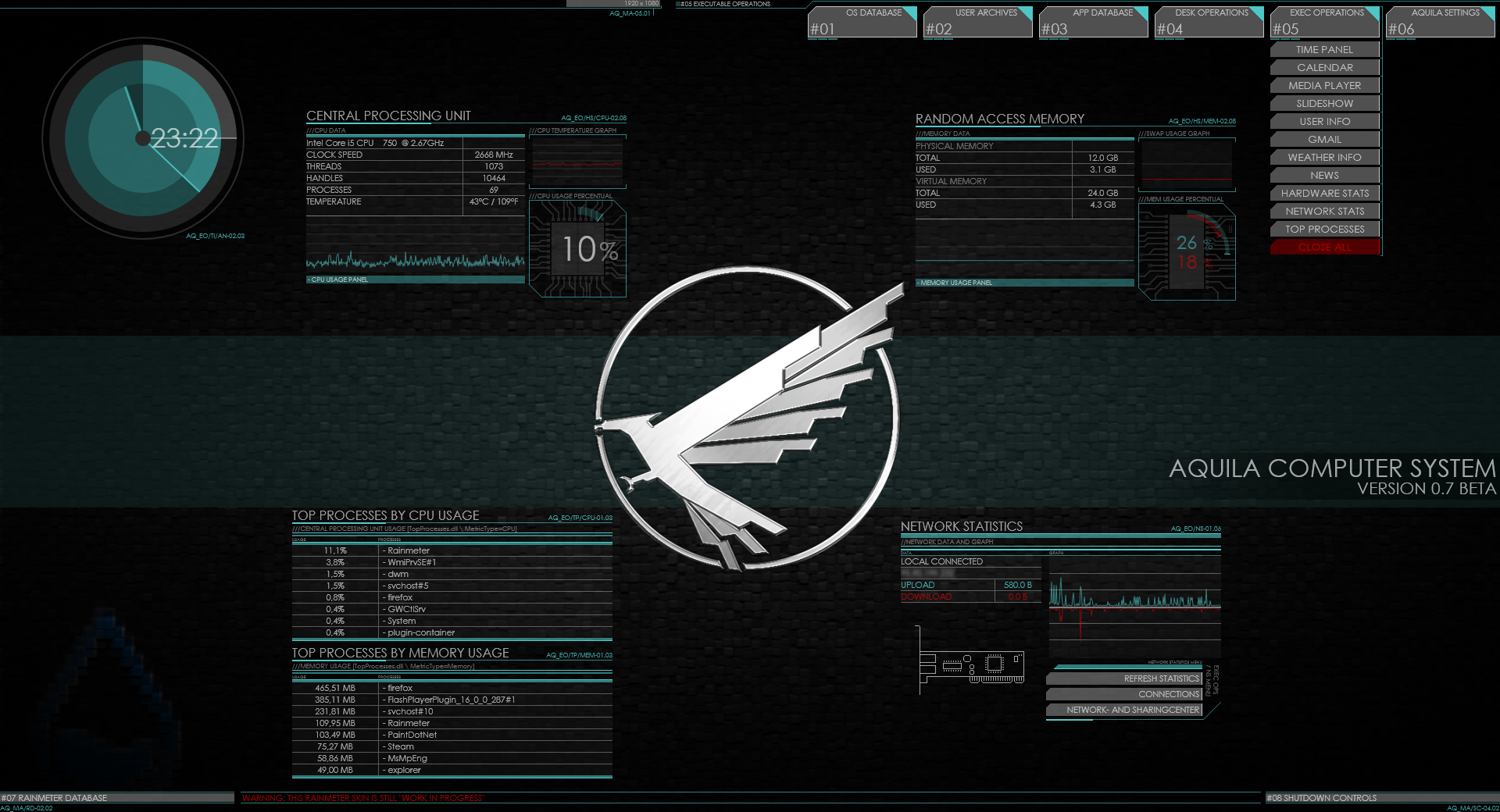Click the network card illustration

(973, 668)
